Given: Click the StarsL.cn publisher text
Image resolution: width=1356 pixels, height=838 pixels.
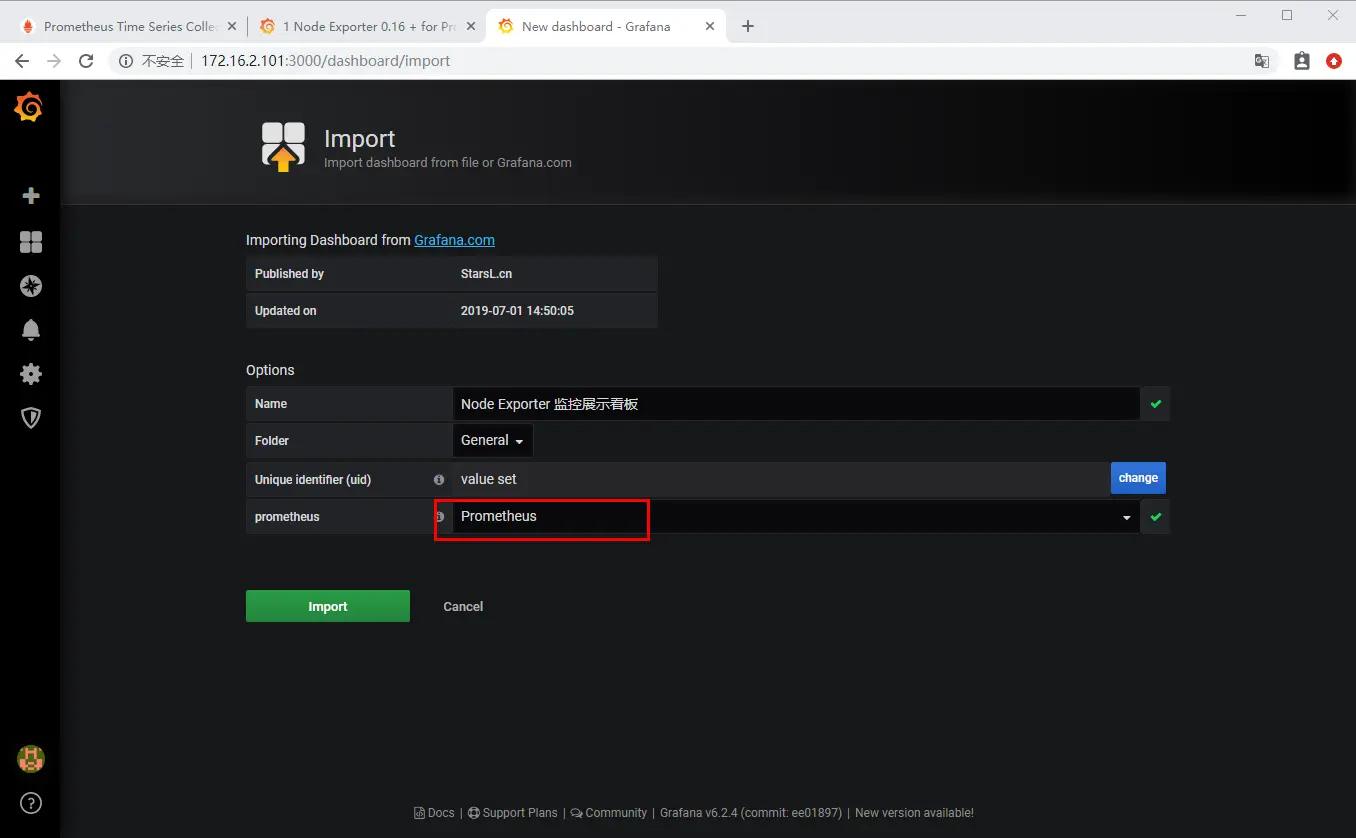Looking at the screenshot, I should [x=486, y=274].
